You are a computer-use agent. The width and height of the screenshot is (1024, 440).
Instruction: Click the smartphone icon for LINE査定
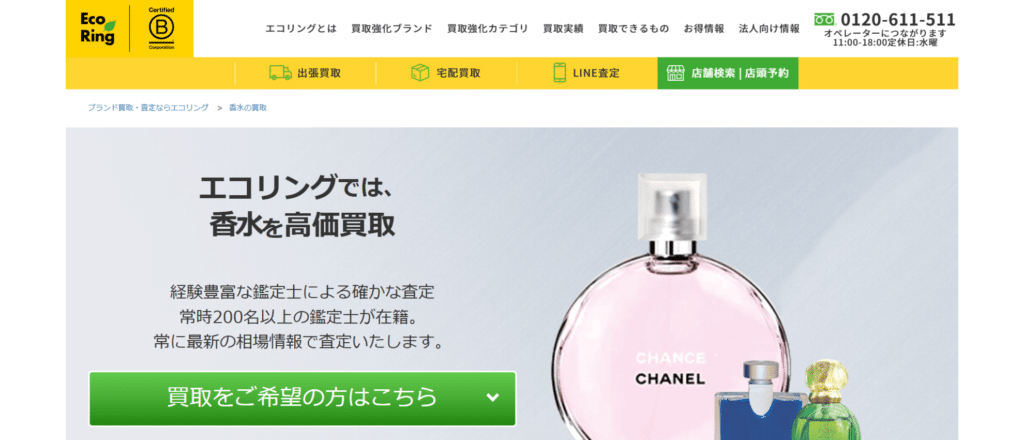560,73
